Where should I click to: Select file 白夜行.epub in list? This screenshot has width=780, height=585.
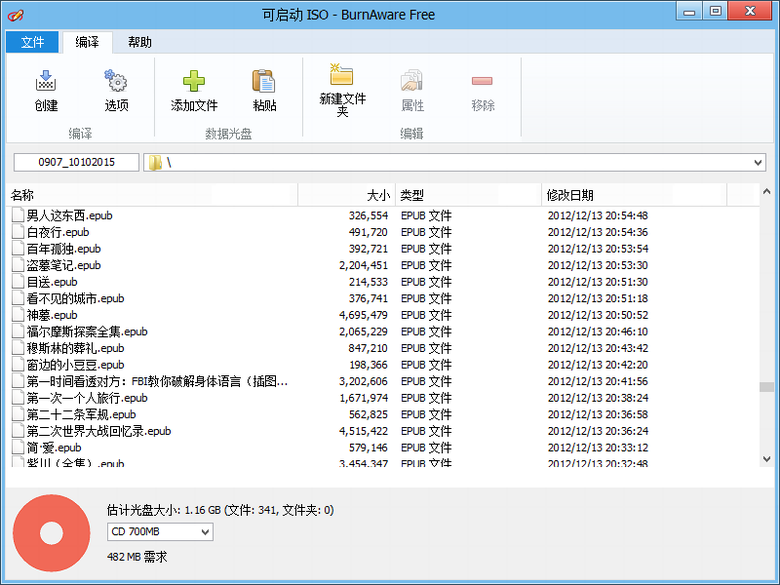(58, 232)
